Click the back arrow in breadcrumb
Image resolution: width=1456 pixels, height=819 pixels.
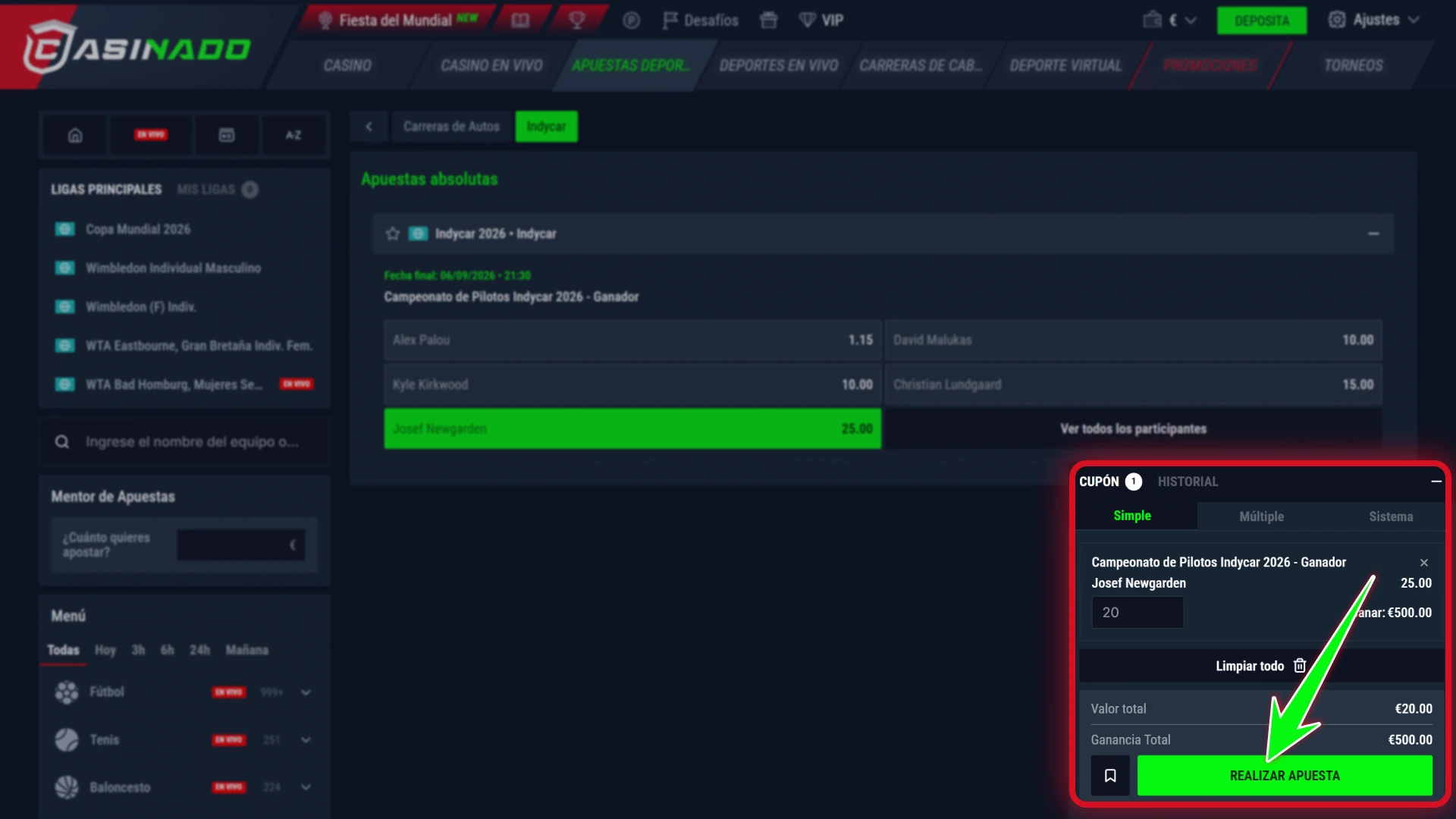(369, 127)
